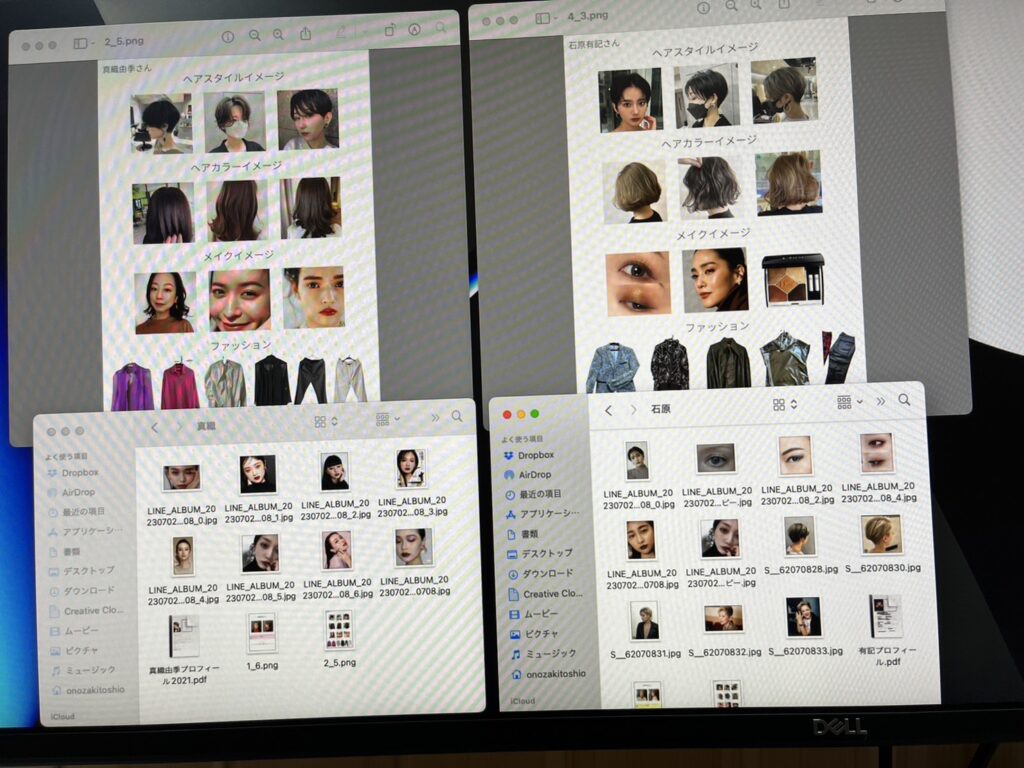Open デスクトップ in 石原 Finder sidebar

pos(540,554)
